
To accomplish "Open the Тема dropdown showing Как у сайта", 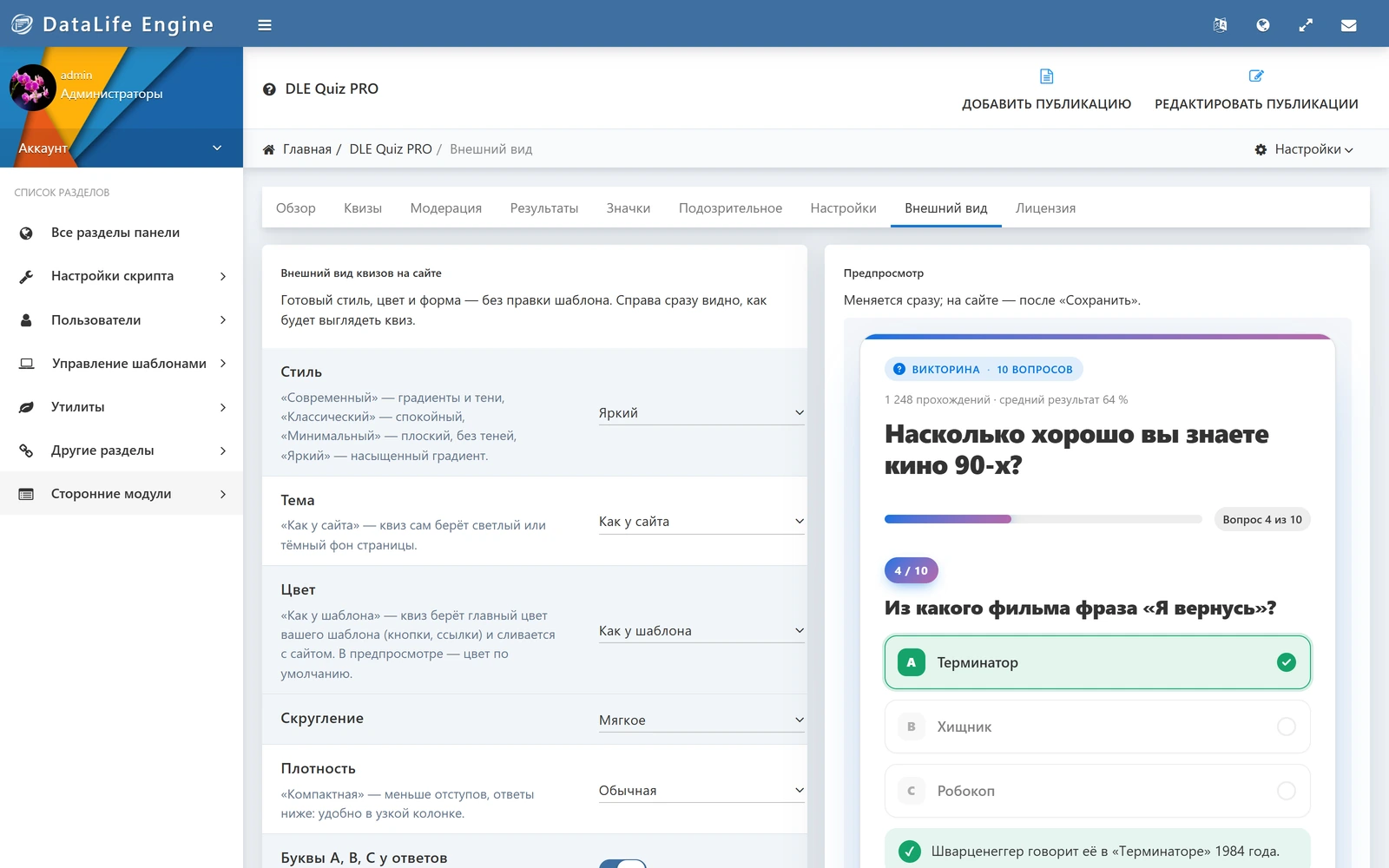I will 701,522.
